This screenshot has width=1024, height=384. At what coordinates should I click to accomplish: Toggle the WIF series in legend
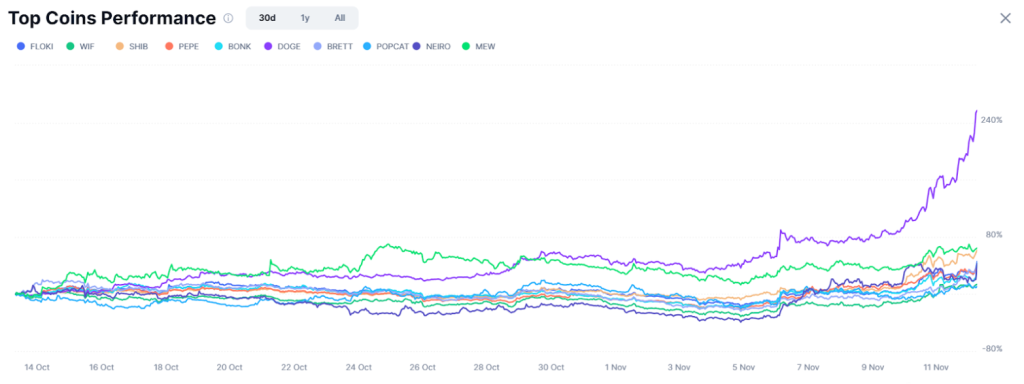click(x=80, y=46)
